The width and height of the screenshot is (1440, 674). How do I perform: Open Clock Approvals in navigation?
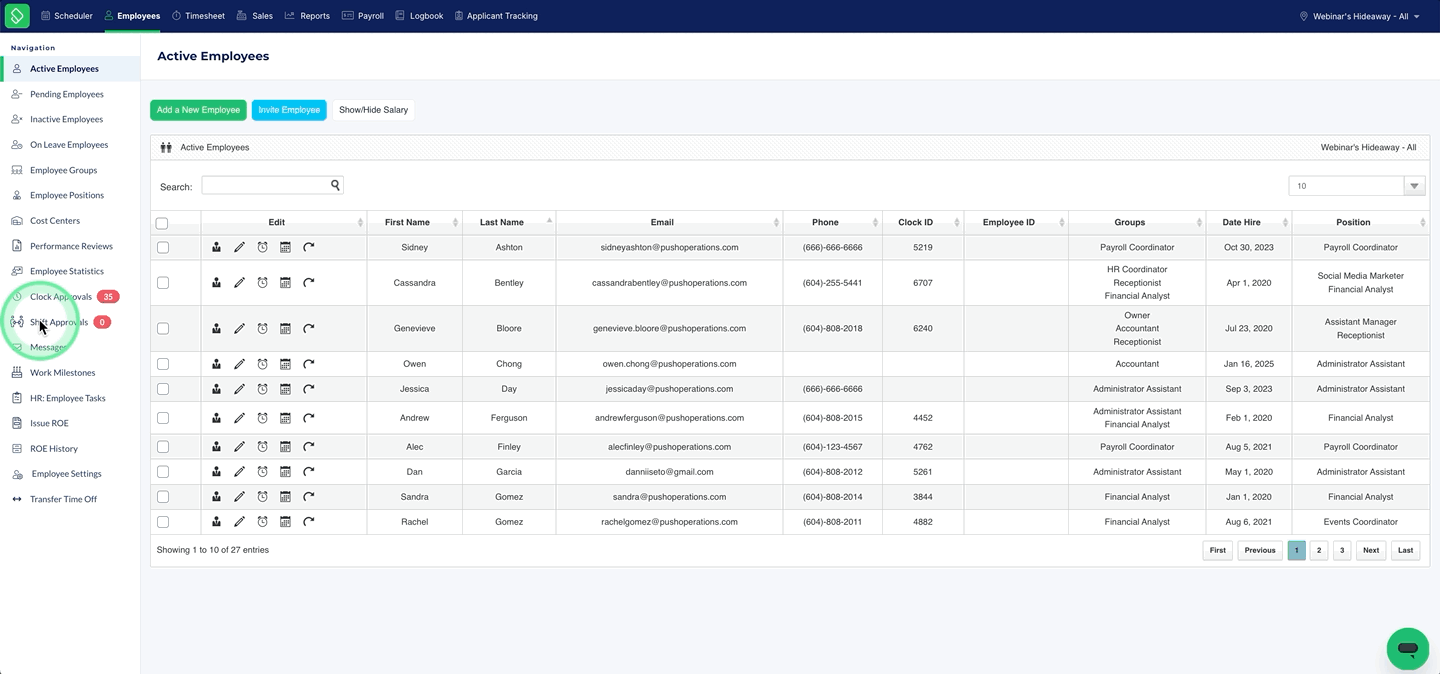61,297
